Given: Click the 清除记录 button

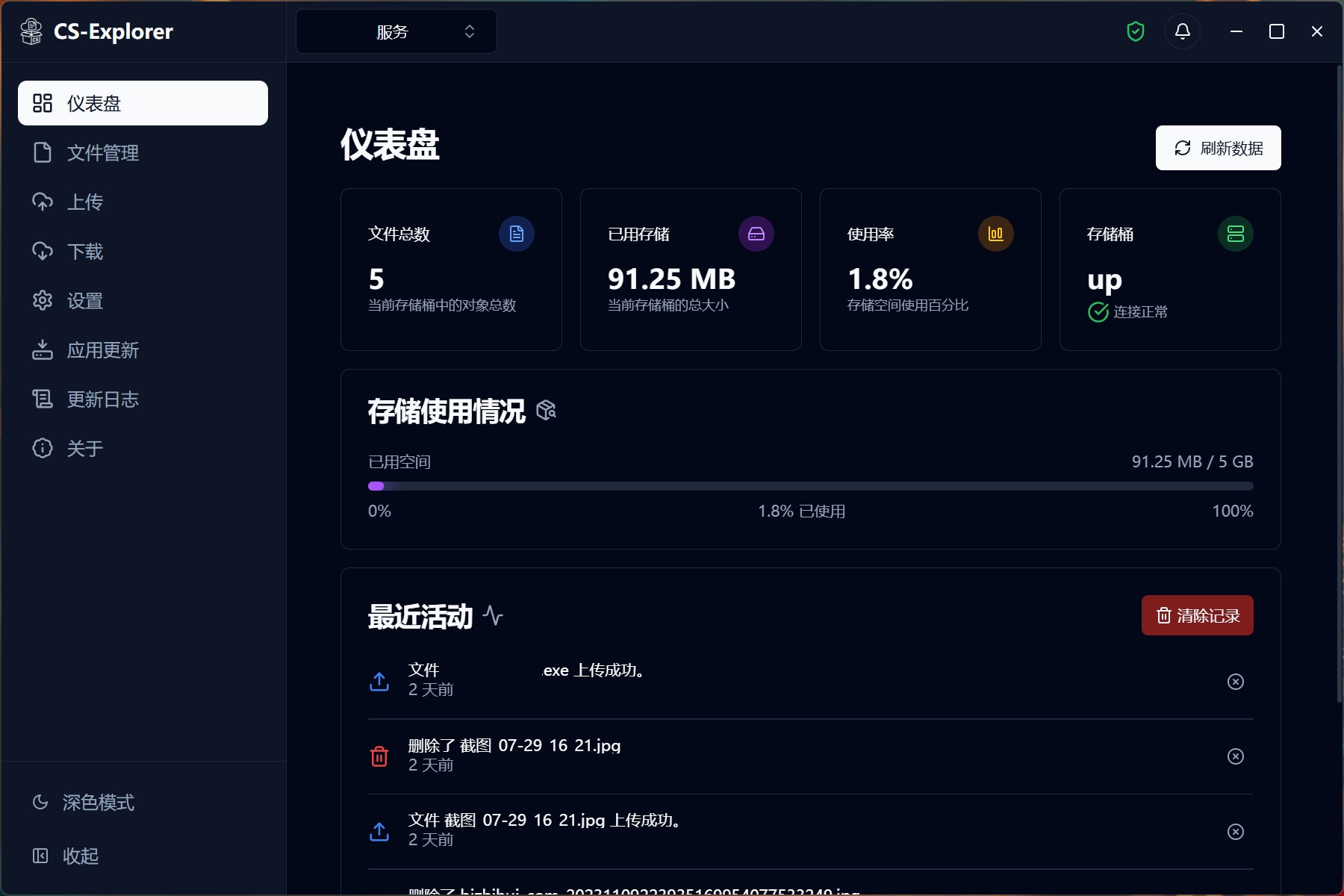Looking at the screenshot, I should 1197,615.
